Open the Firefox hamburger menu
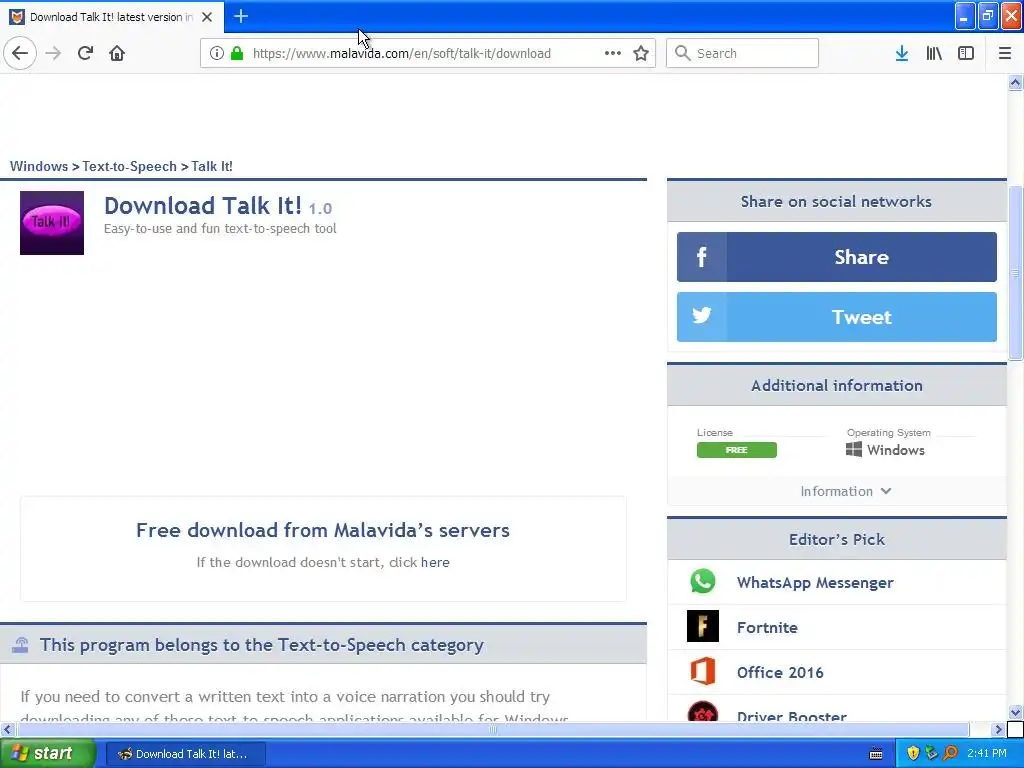1024x768 pixels. click(1004, 53)
